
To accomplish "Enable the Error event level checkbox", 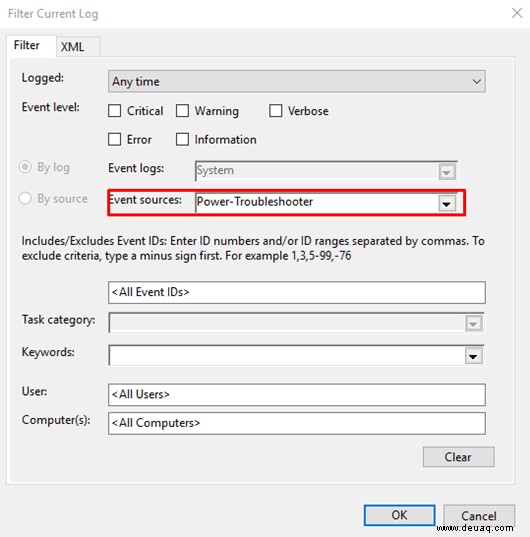I will point(114,139).
